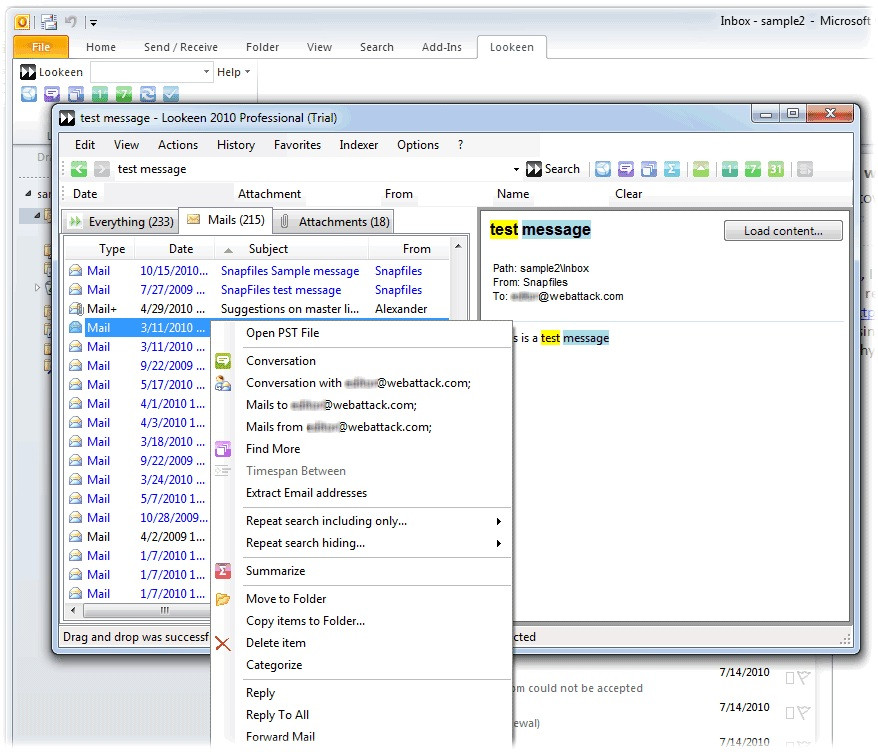878x752 pixels.
Task: Expand Repeat search including only submenu
Action: point(498,521)
